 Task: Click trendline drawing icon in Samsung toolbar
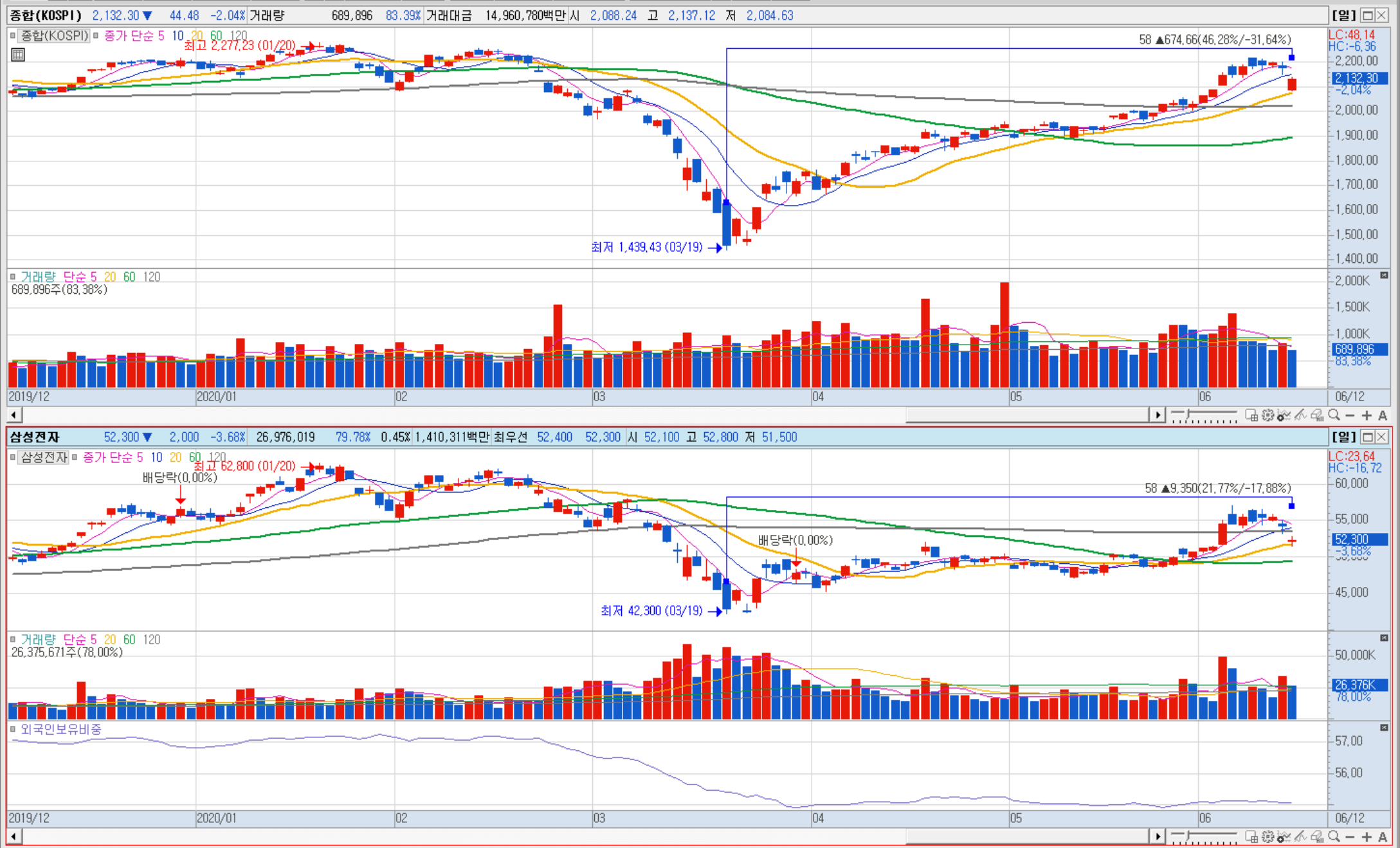tap(1300, 836)
